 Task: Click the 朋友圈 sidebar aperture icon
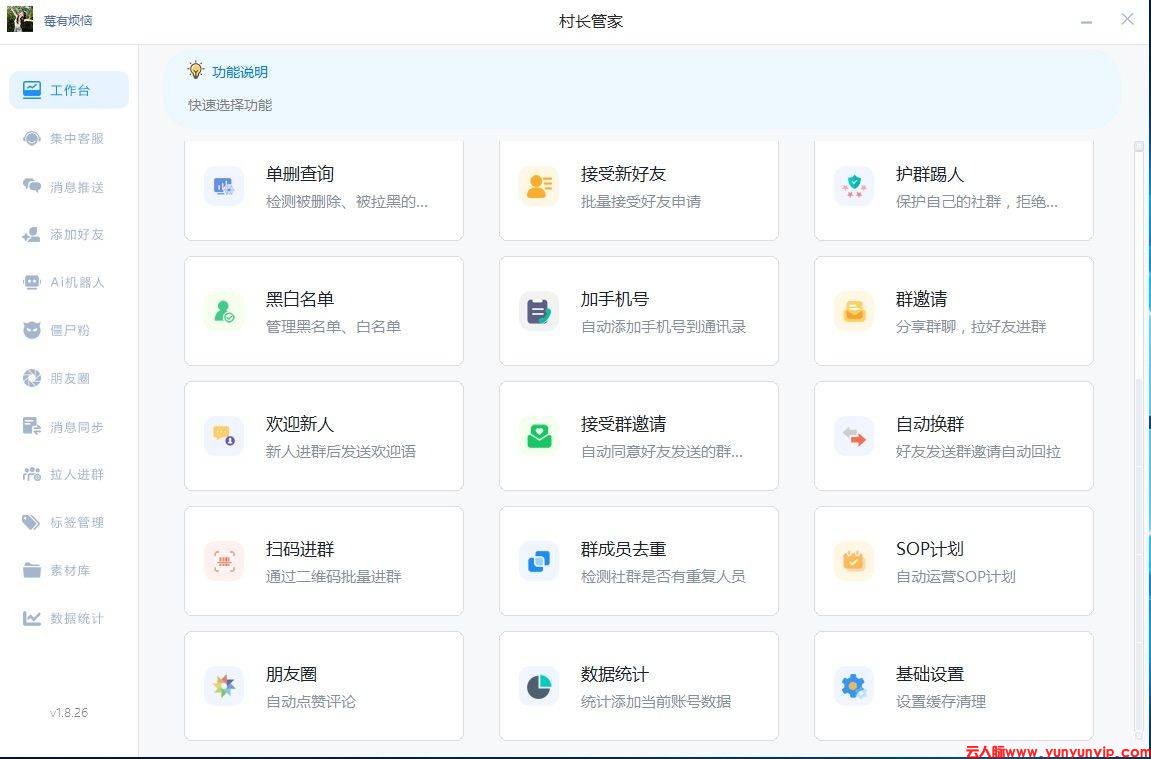[x=32, y=378]
